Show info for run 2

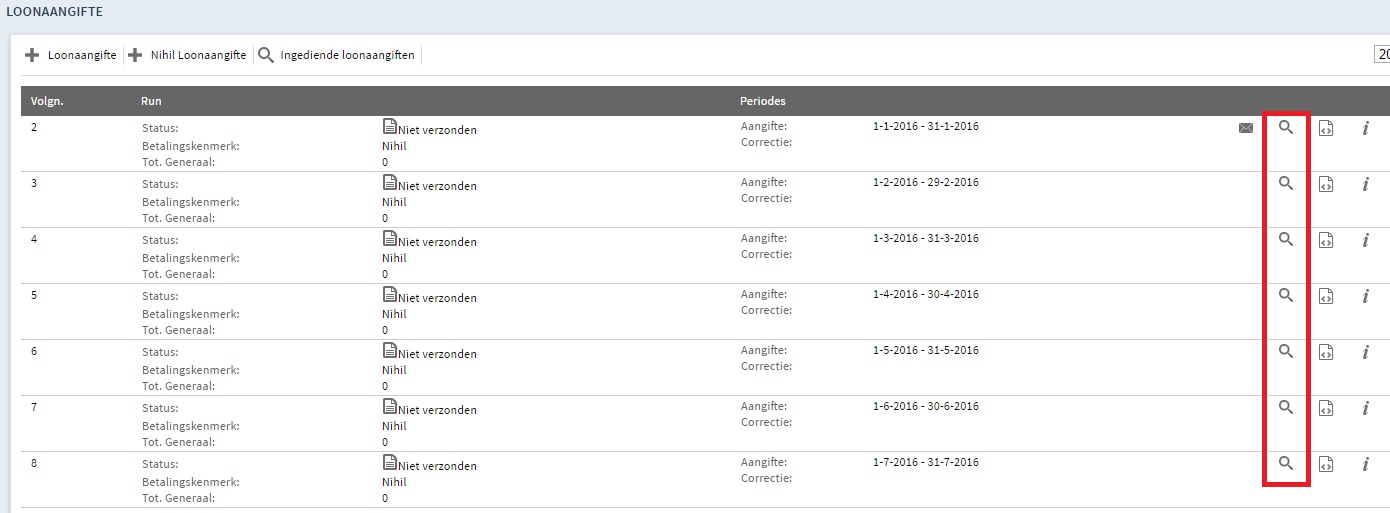1365,128
